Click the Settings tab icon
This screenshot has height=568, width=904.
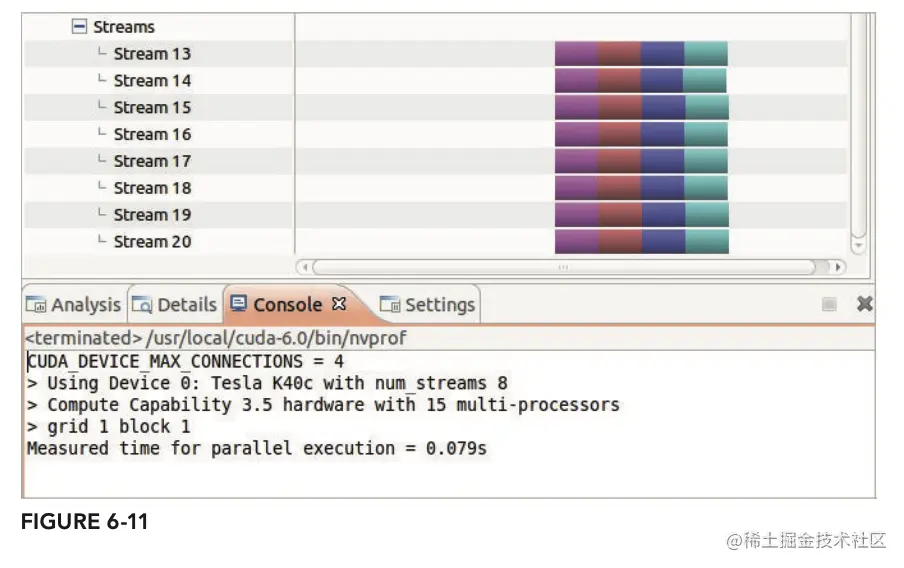coord(390,305)
